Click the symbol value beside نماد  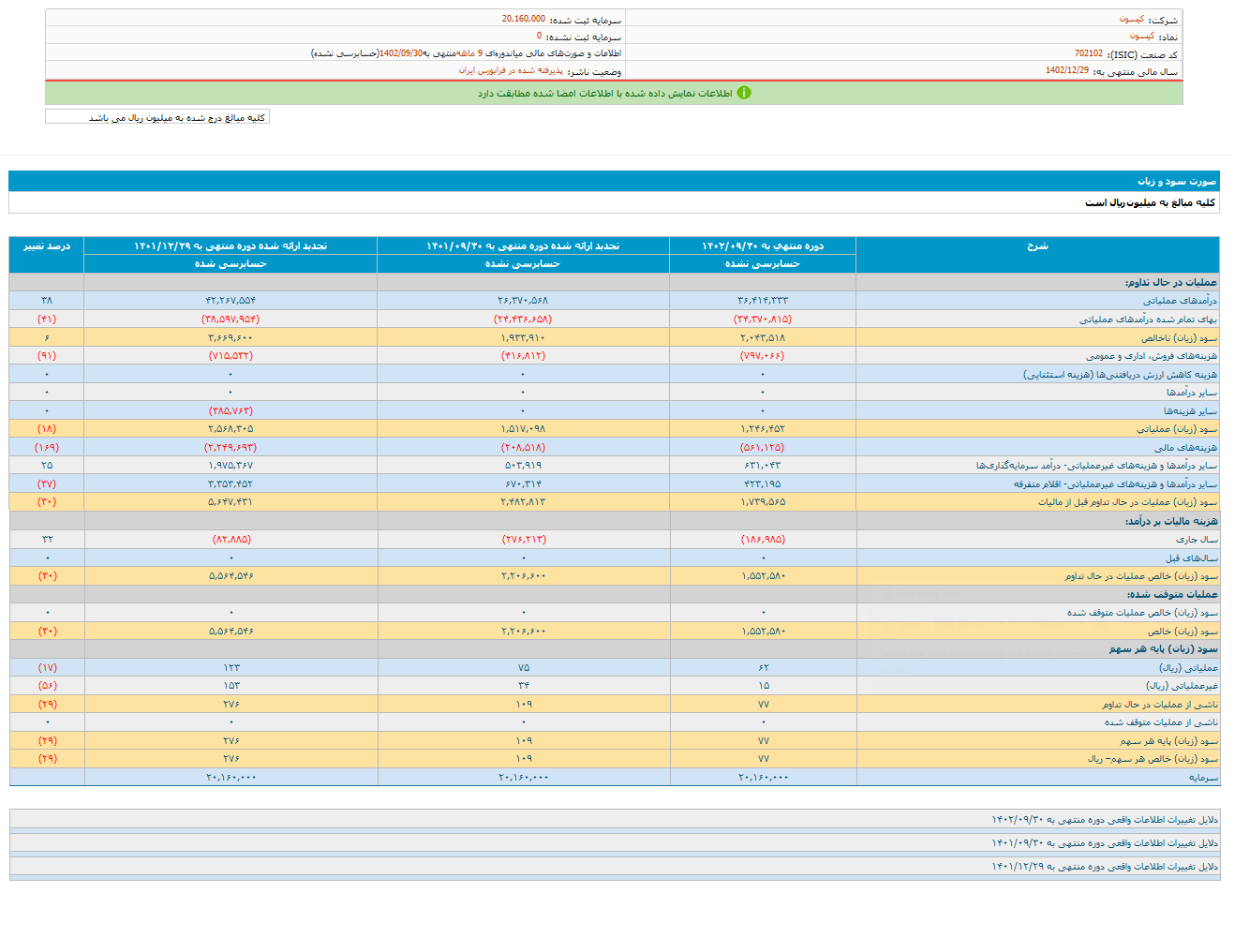pyautogui.click(x=1141, y=36)
